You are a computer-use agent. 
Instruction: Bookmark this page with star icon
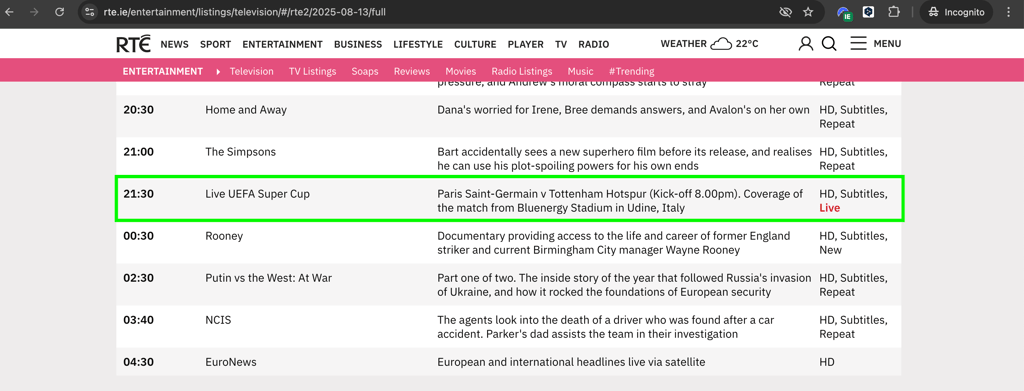click(x=808, y=12)
